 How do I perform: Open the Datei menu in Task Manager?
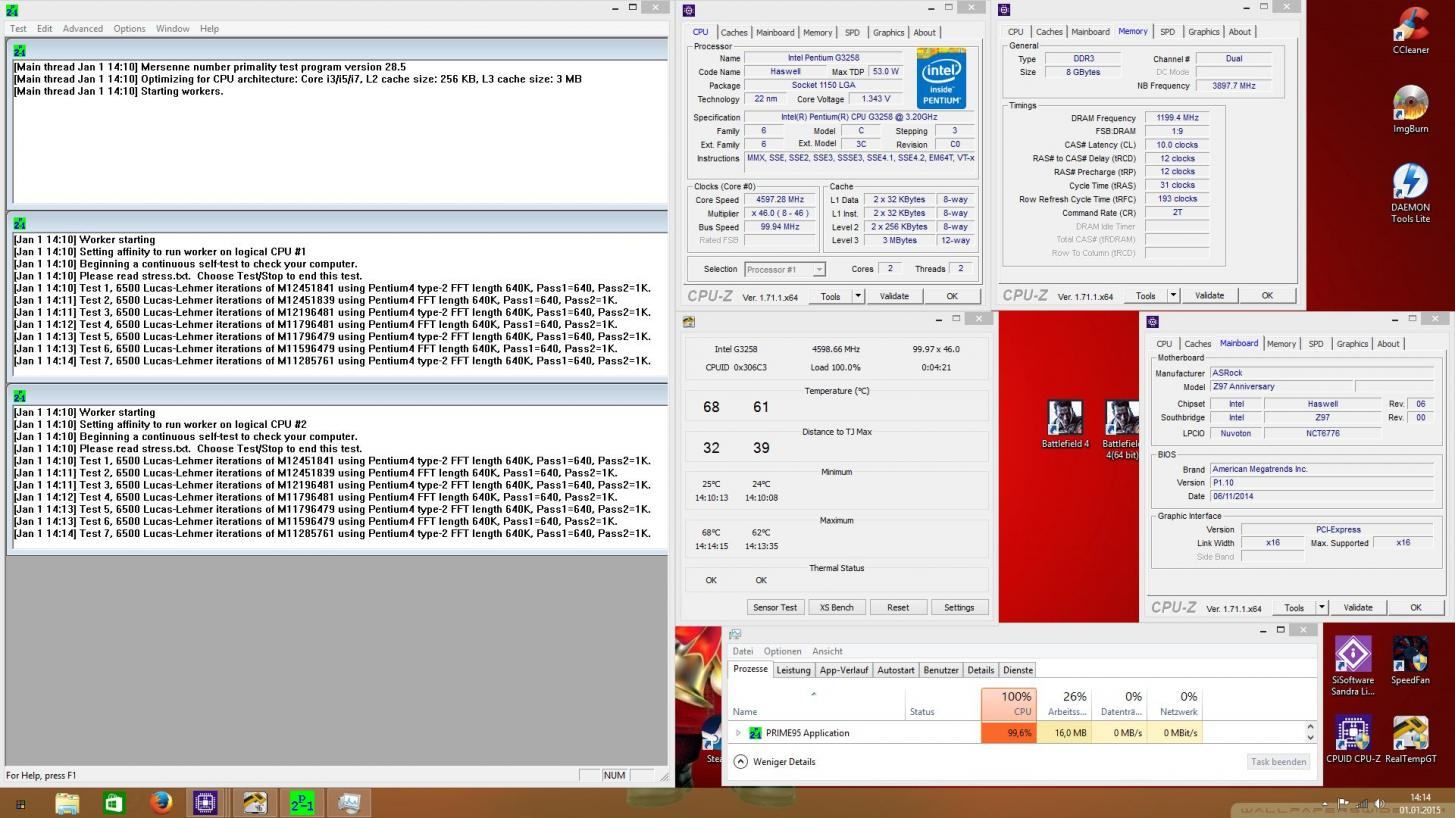(x=743, y=651)
